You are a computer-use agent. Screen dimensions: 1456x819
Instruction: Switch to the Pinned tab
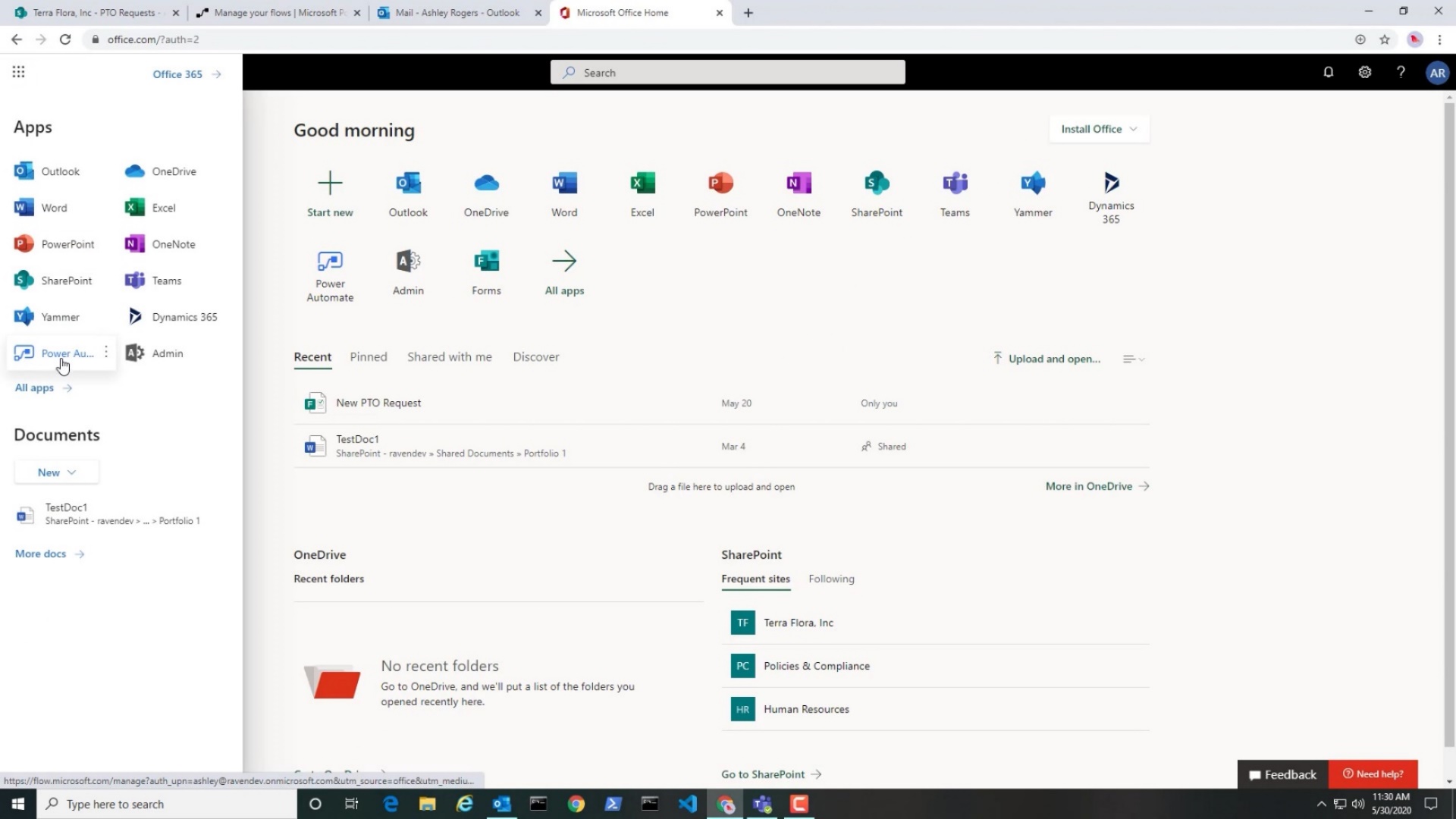[369, 356]
